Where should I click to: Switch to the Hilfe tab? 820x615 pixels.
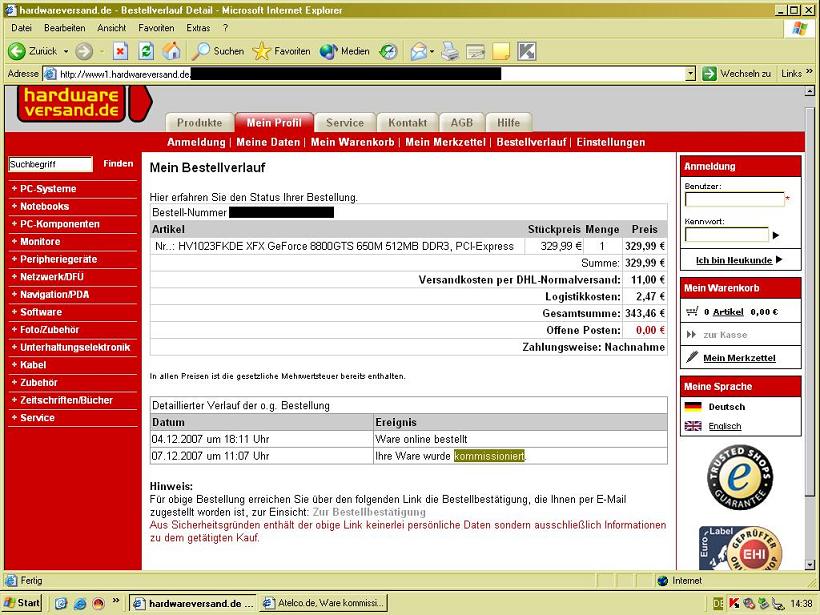(x=508, y=122)
